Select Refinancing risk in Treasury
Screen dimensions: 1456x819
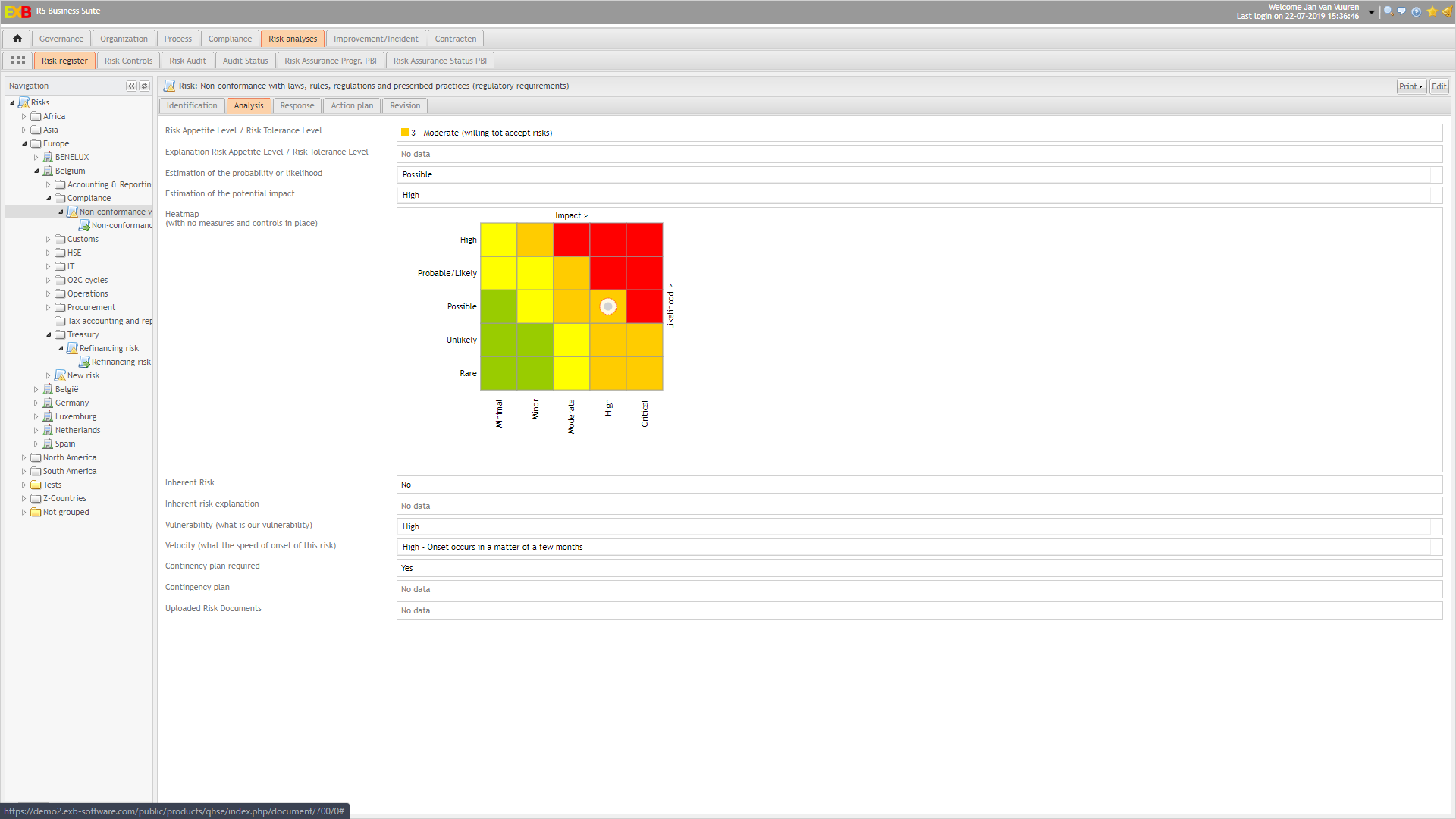108,349
